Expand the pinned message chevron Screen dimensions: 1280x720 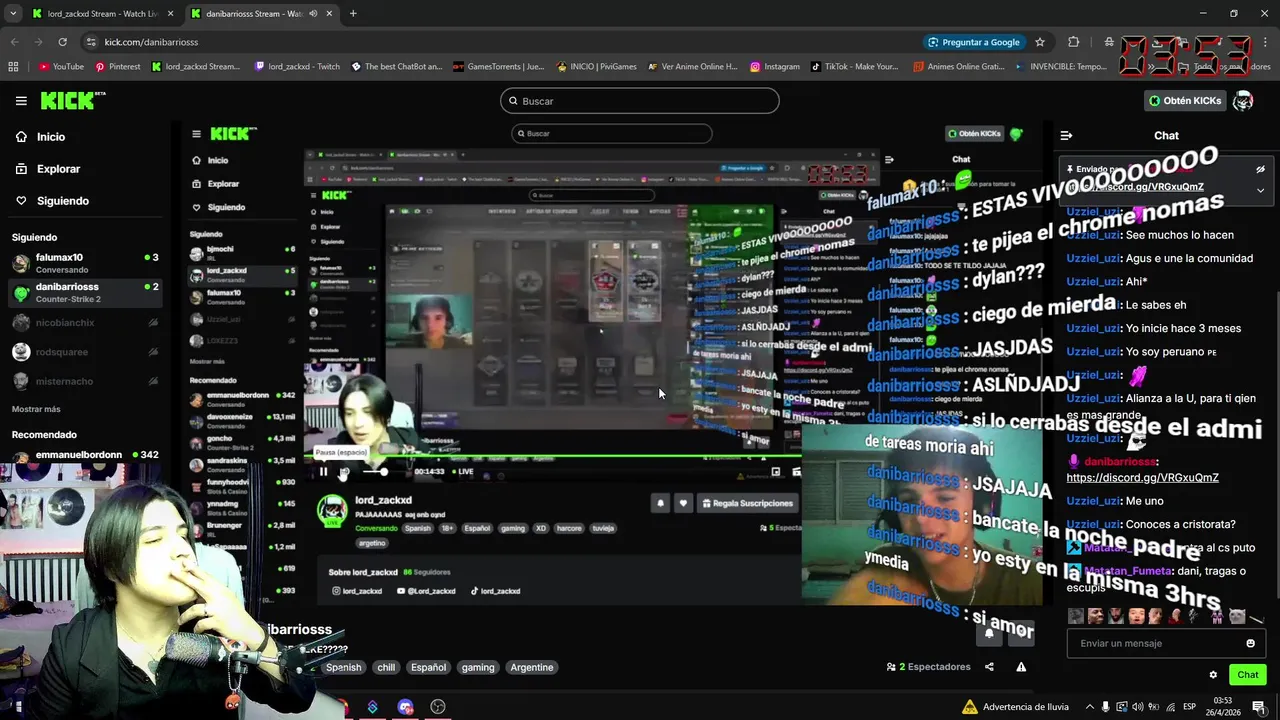[x=1260, y=189]
